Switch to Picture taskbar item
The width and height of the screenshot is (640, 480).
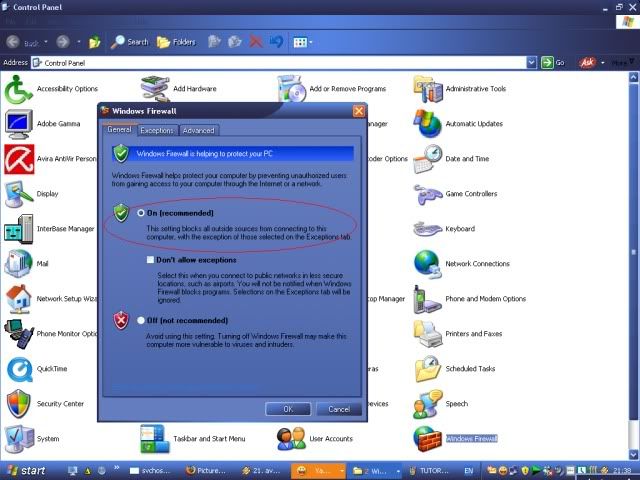(x=207, y=471)
